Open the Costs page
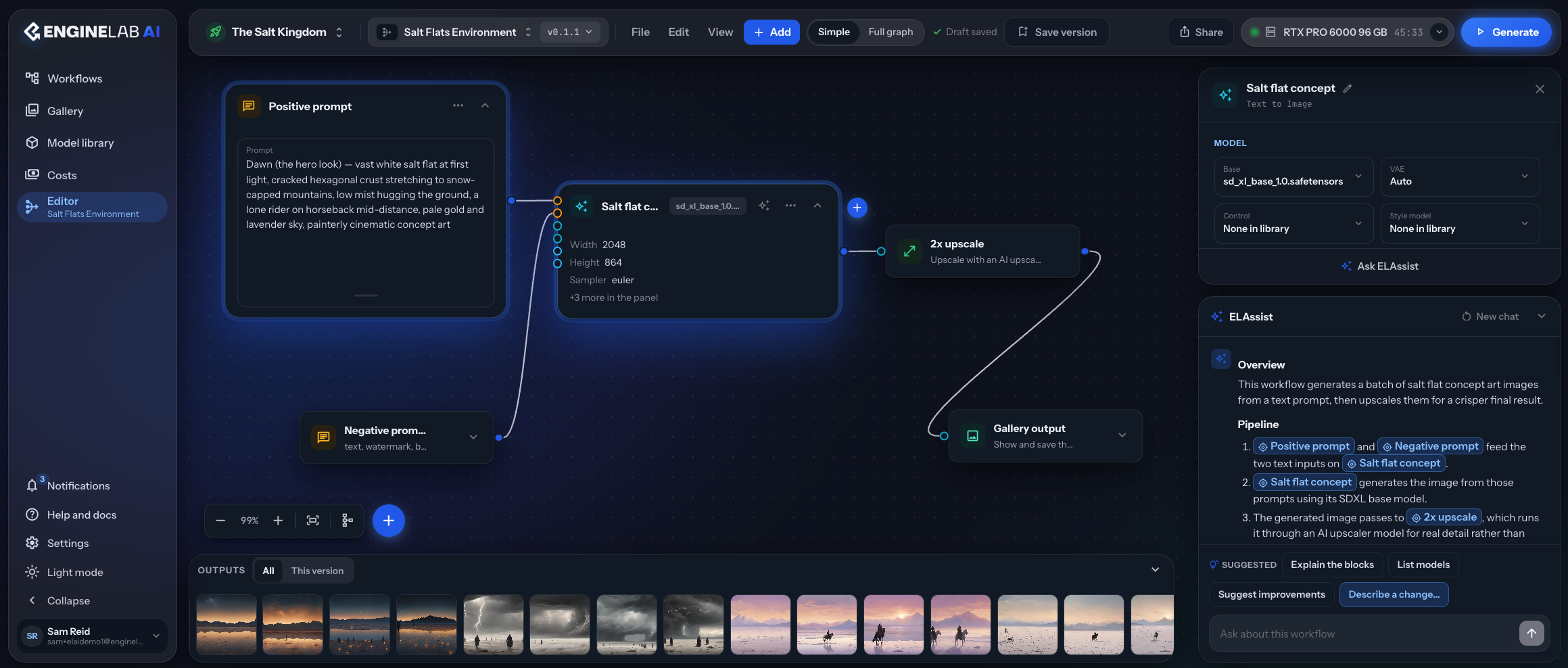The height and width of the screenshot is (668, 1568). (92, 175)
